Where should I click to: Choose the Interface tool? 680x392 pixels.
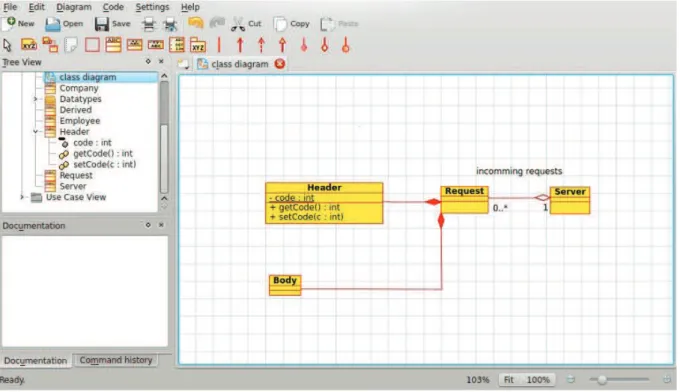(134, 45)
